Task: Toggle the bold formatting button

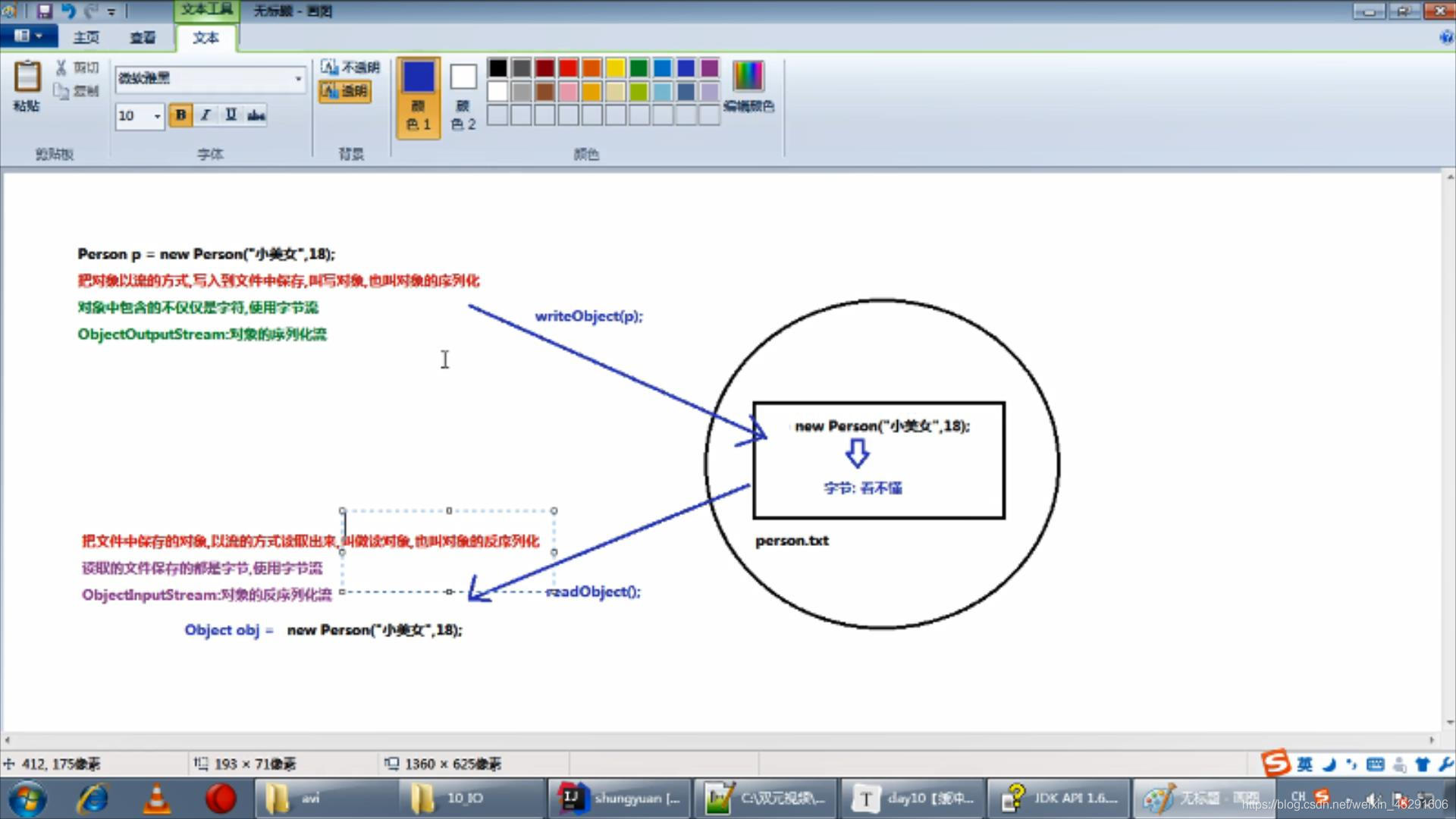Action: coord(180,115)
